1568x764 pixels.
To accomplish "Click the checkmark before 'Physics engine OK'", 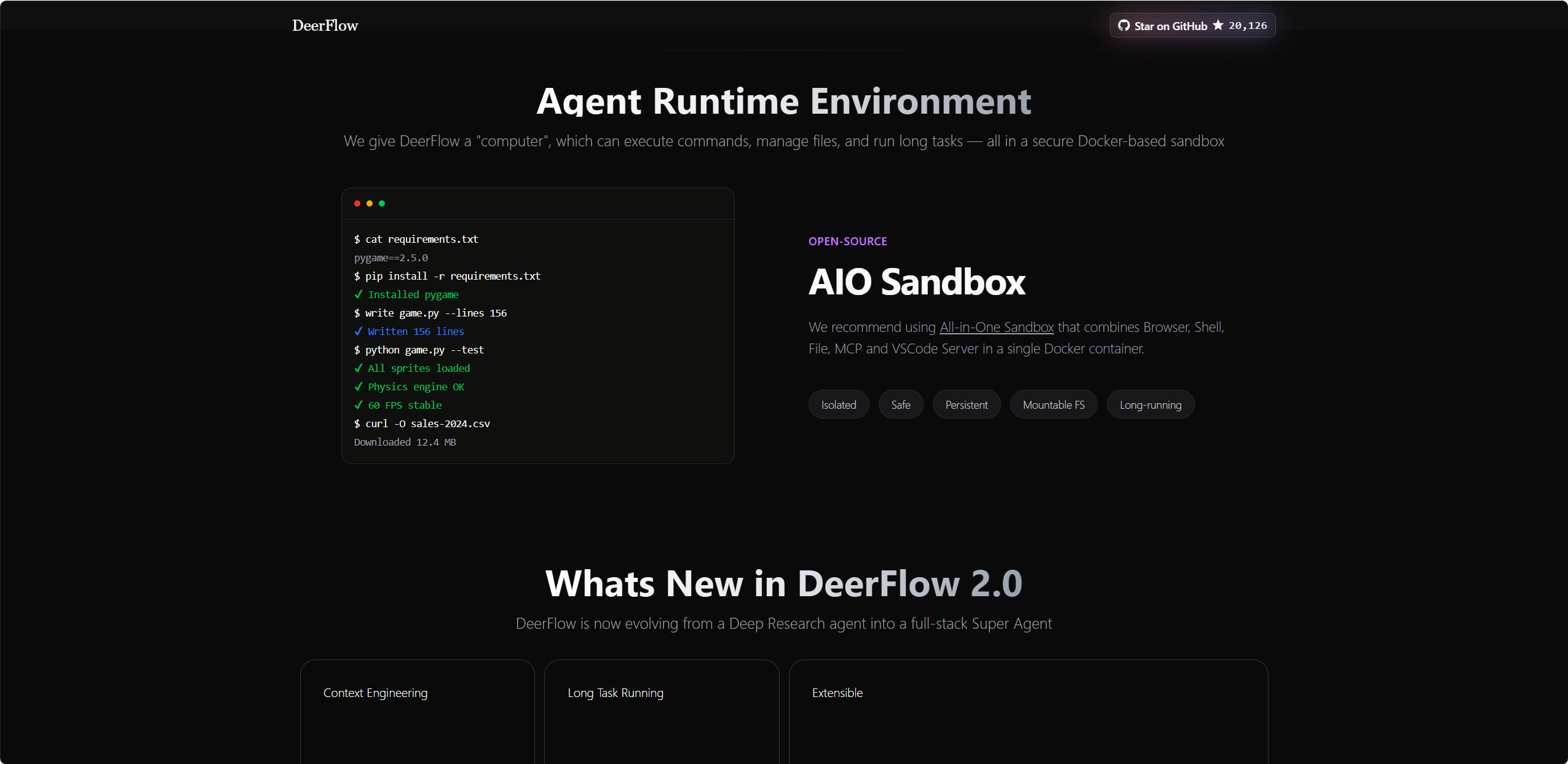I will tap(358, 387).
